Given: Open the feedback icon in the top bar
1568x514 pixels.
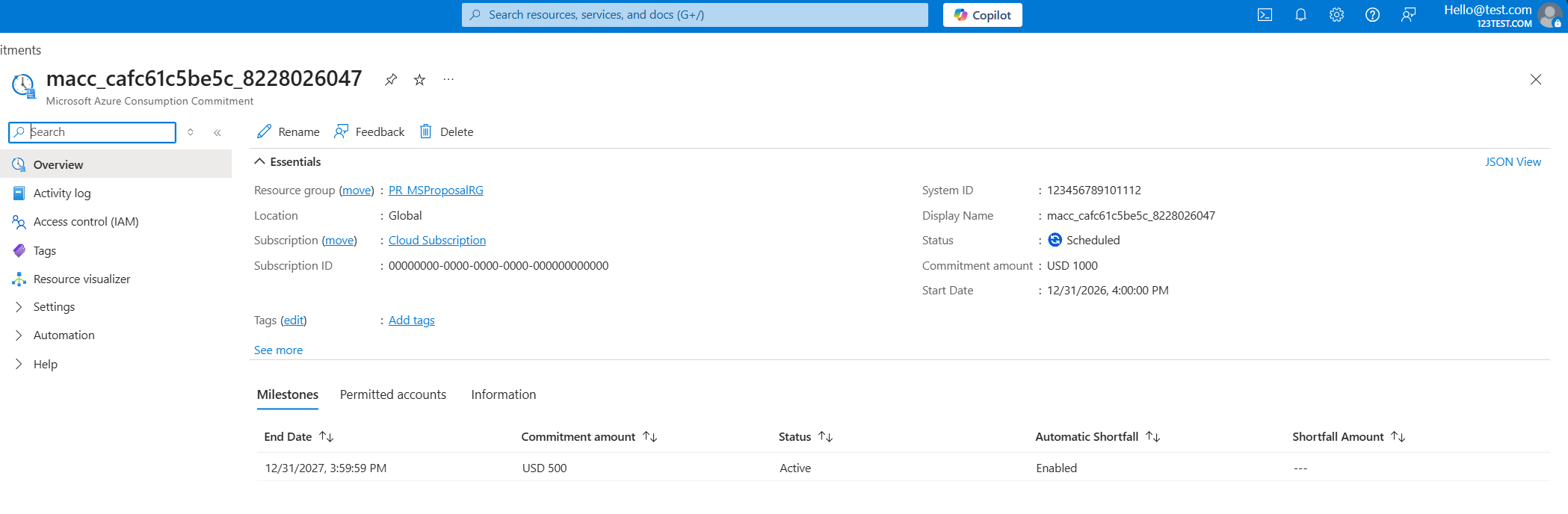Looking at the screenshot, I should coord(1408,15).
